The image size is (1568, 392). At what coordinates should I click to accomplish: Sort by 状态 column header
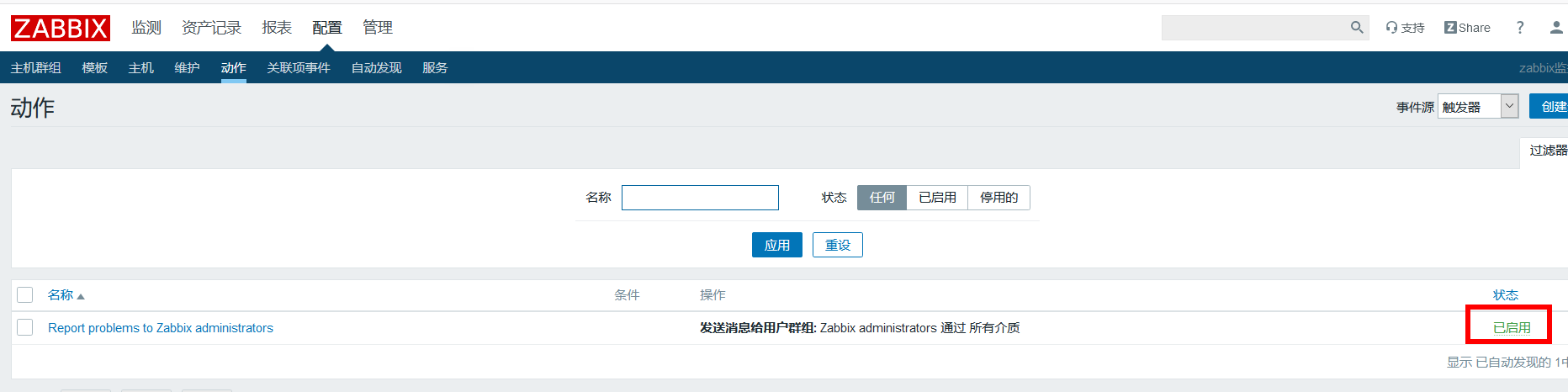(1506, 295)
